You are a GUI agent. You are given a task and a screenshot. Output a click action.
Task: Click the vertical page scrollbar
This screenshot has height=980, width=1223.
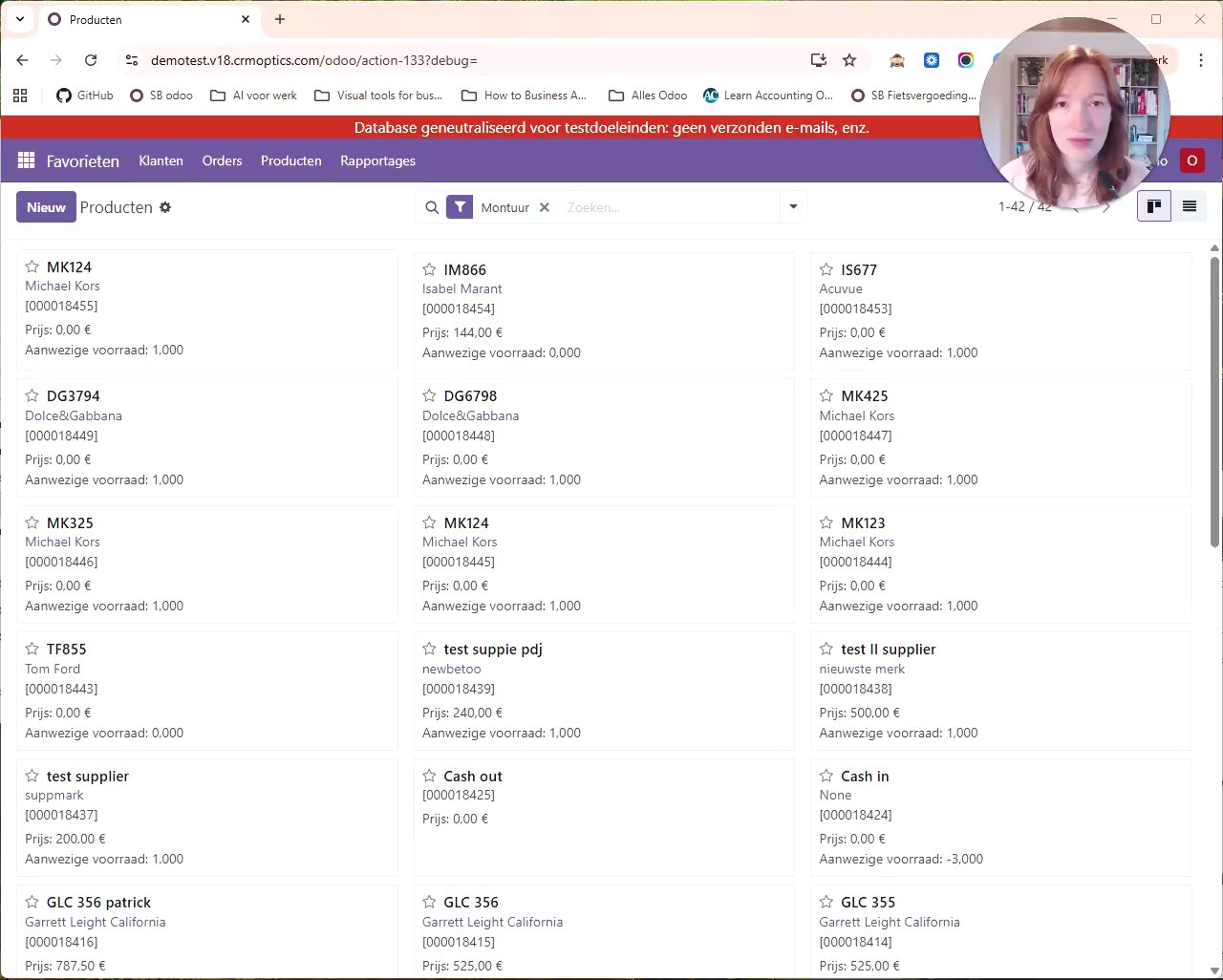point(1214,401)
